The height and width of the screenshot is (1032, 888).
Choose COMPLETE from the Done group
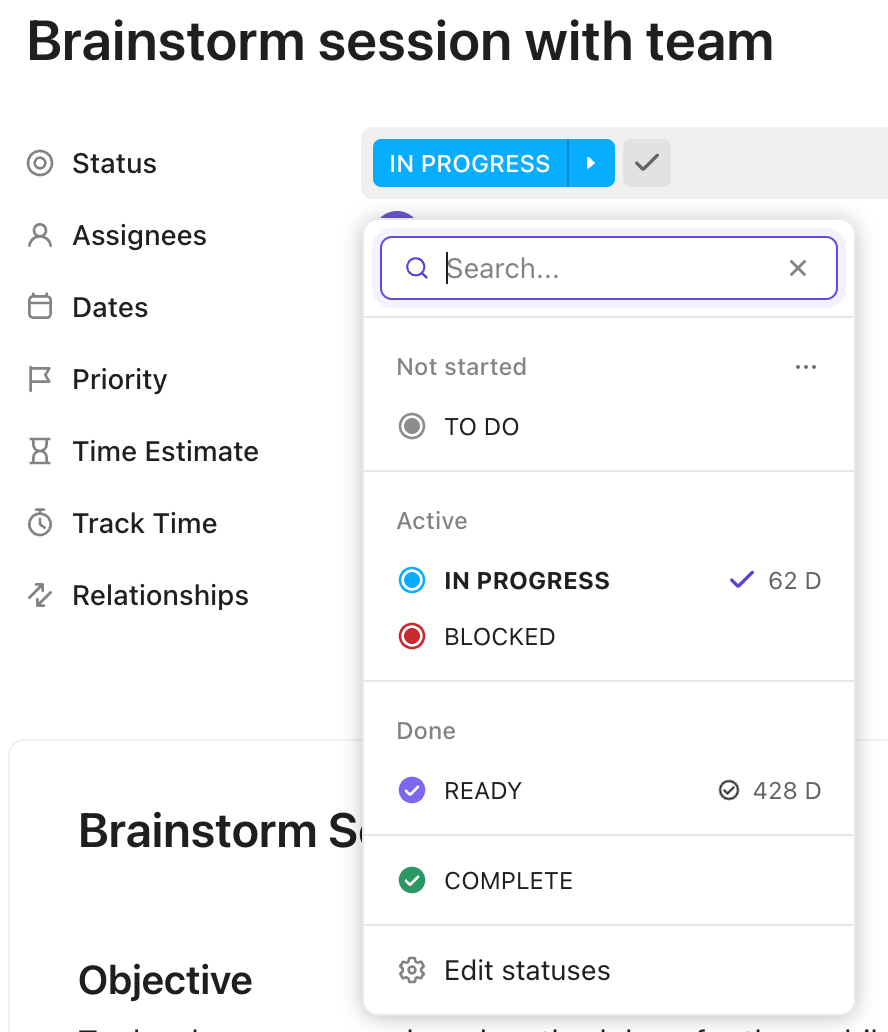point(508,880)
